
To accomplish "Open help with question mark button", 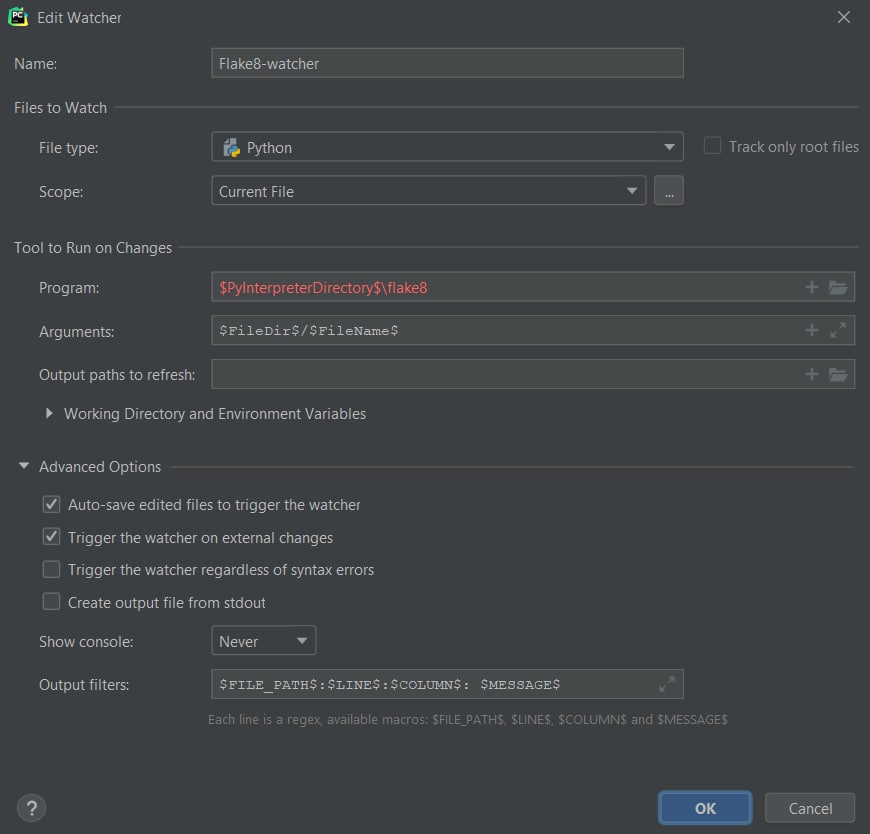I will 32,808.
